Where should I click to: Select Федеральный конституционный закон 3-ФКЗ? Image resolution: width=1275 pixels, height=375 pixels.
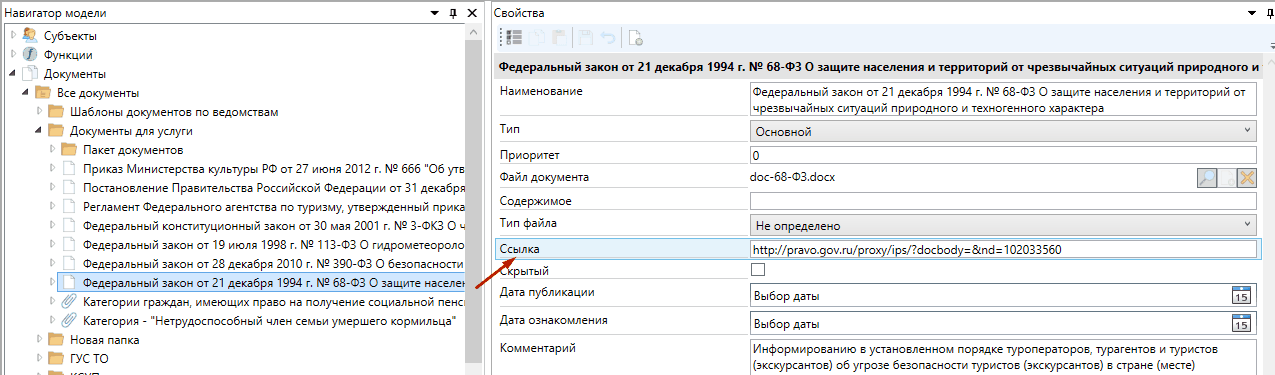[x=273, y=226]
